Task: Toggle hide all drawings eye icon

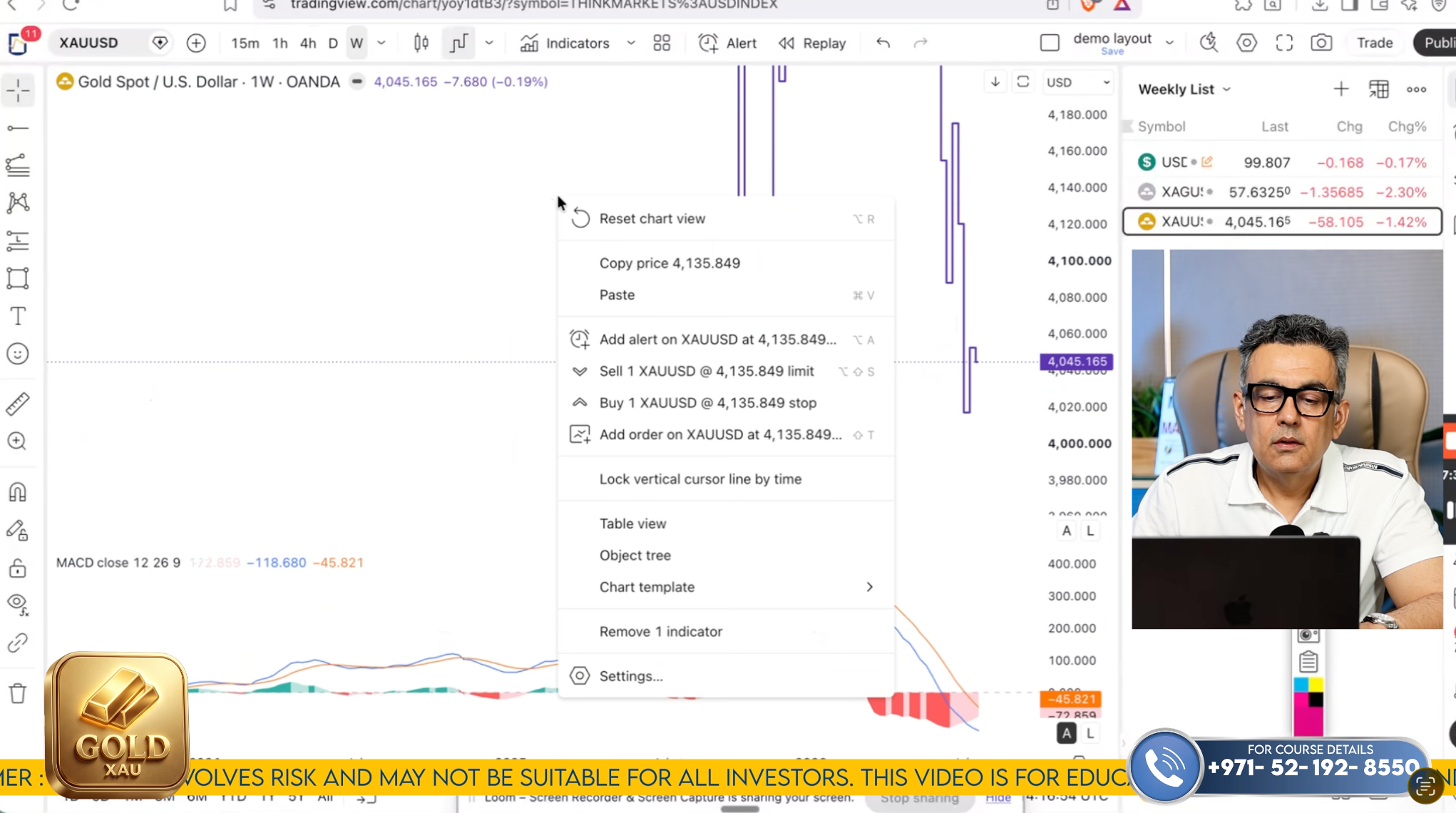Action: click(18, 605)
